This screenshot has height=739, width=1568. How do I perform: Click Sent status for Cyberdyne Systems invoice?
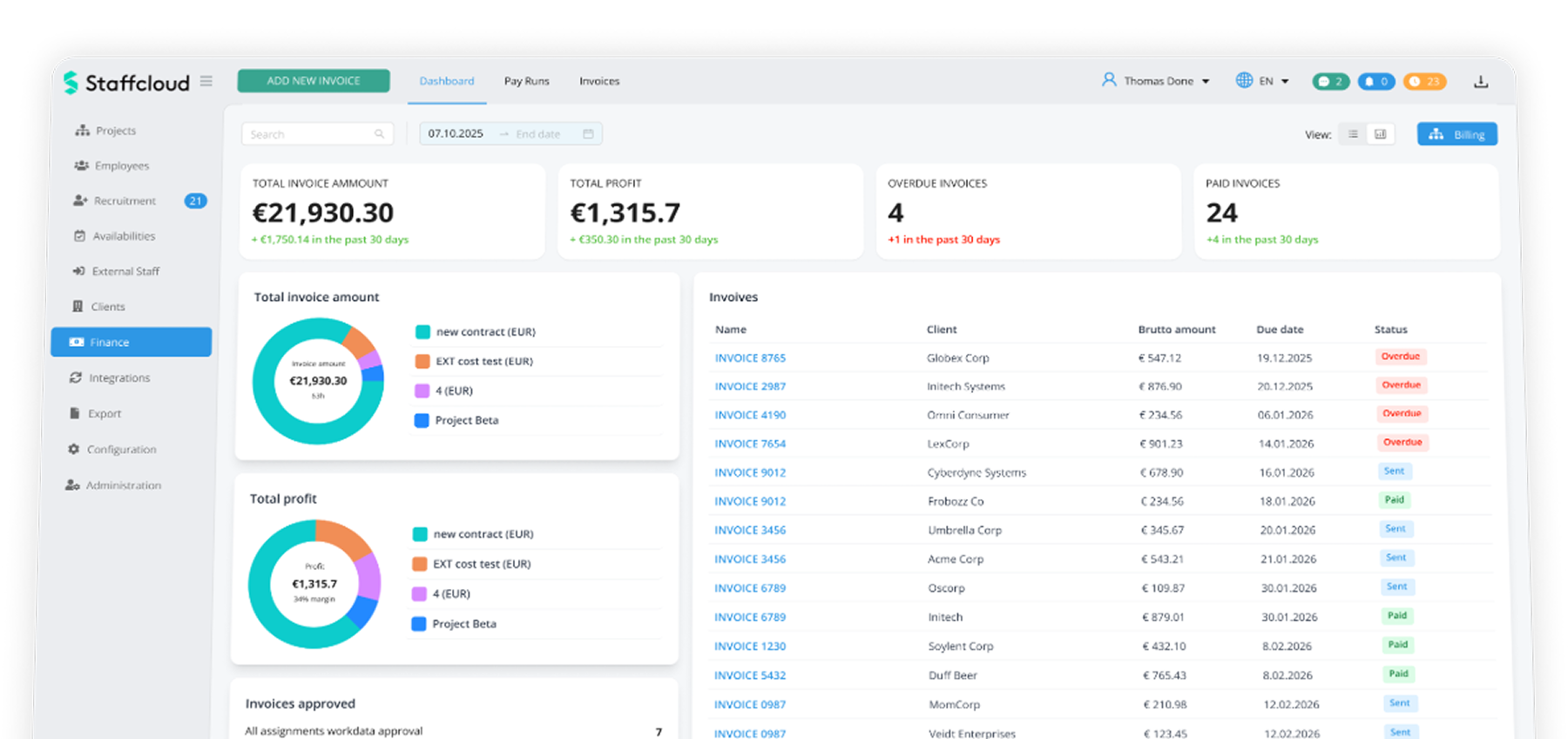tap(1395, 471)
